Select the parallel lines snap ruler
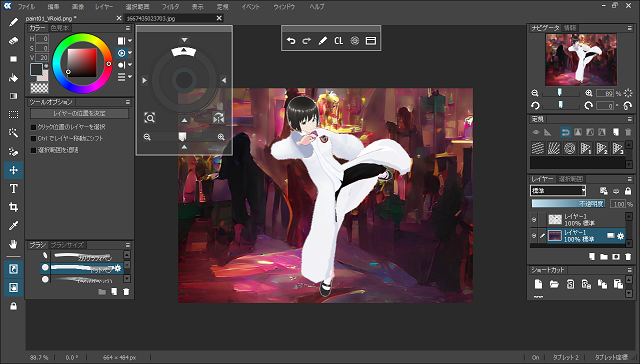 coord(538,148)
